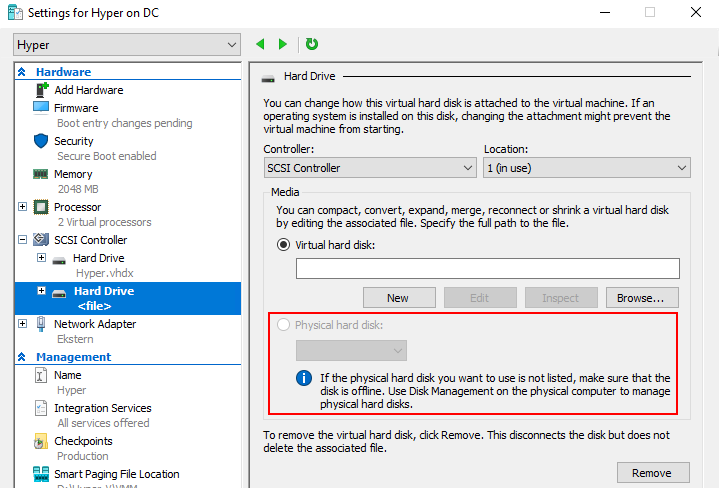Expand the Processor tree node
This screenshot has width=719, height=488.
point(22,207)
